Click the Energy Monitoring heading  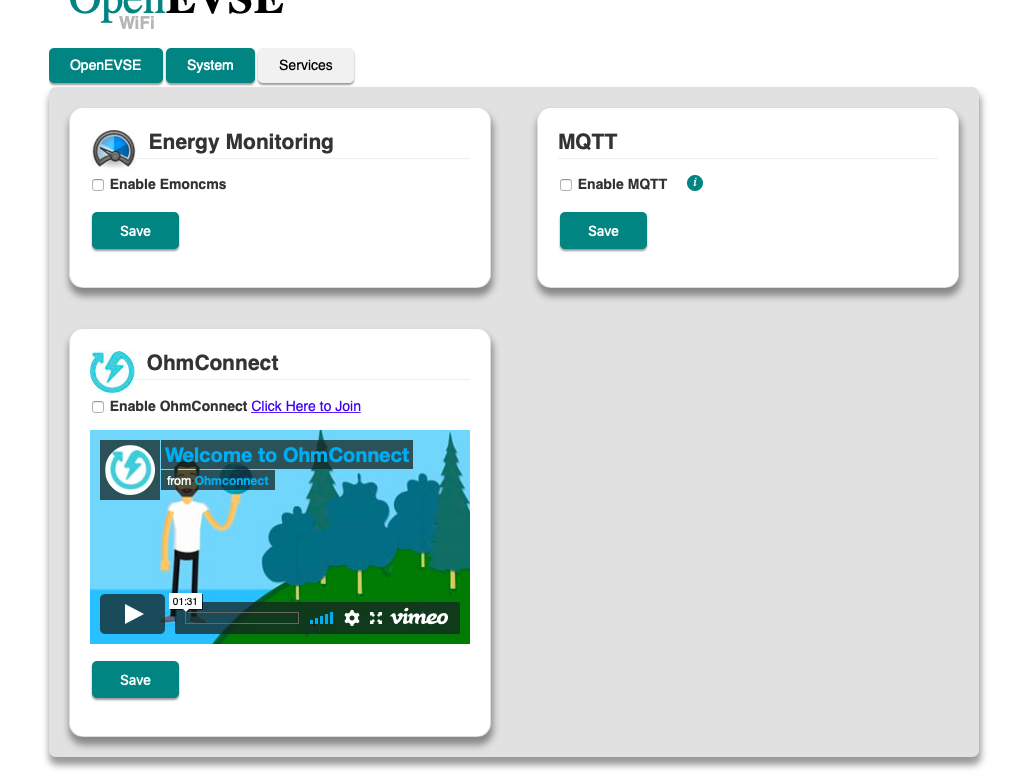pyautogui.click(x=241, y=142)
